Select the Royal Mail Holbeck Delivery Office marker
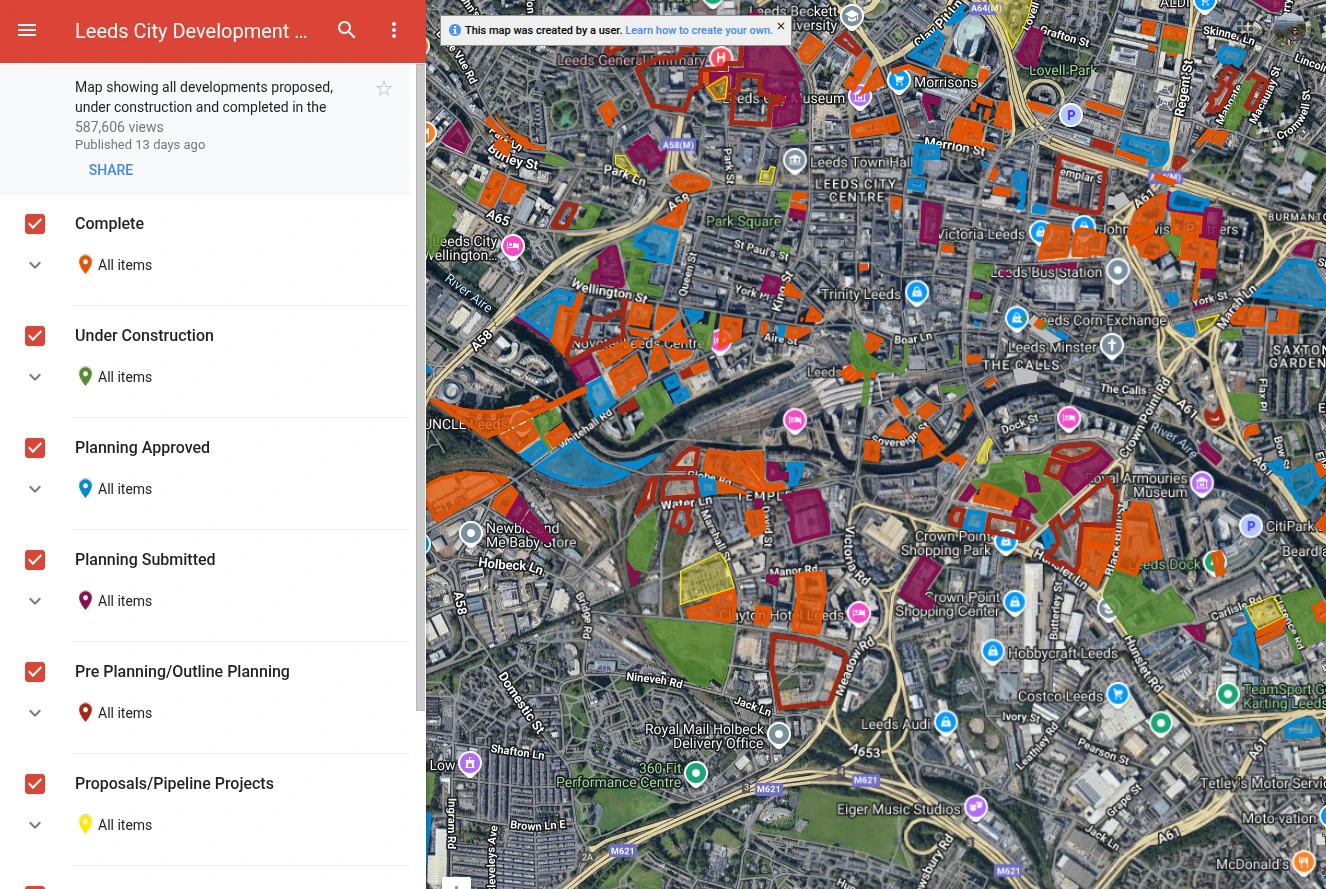The image size is (1326, 889). [x=778, y=736]
